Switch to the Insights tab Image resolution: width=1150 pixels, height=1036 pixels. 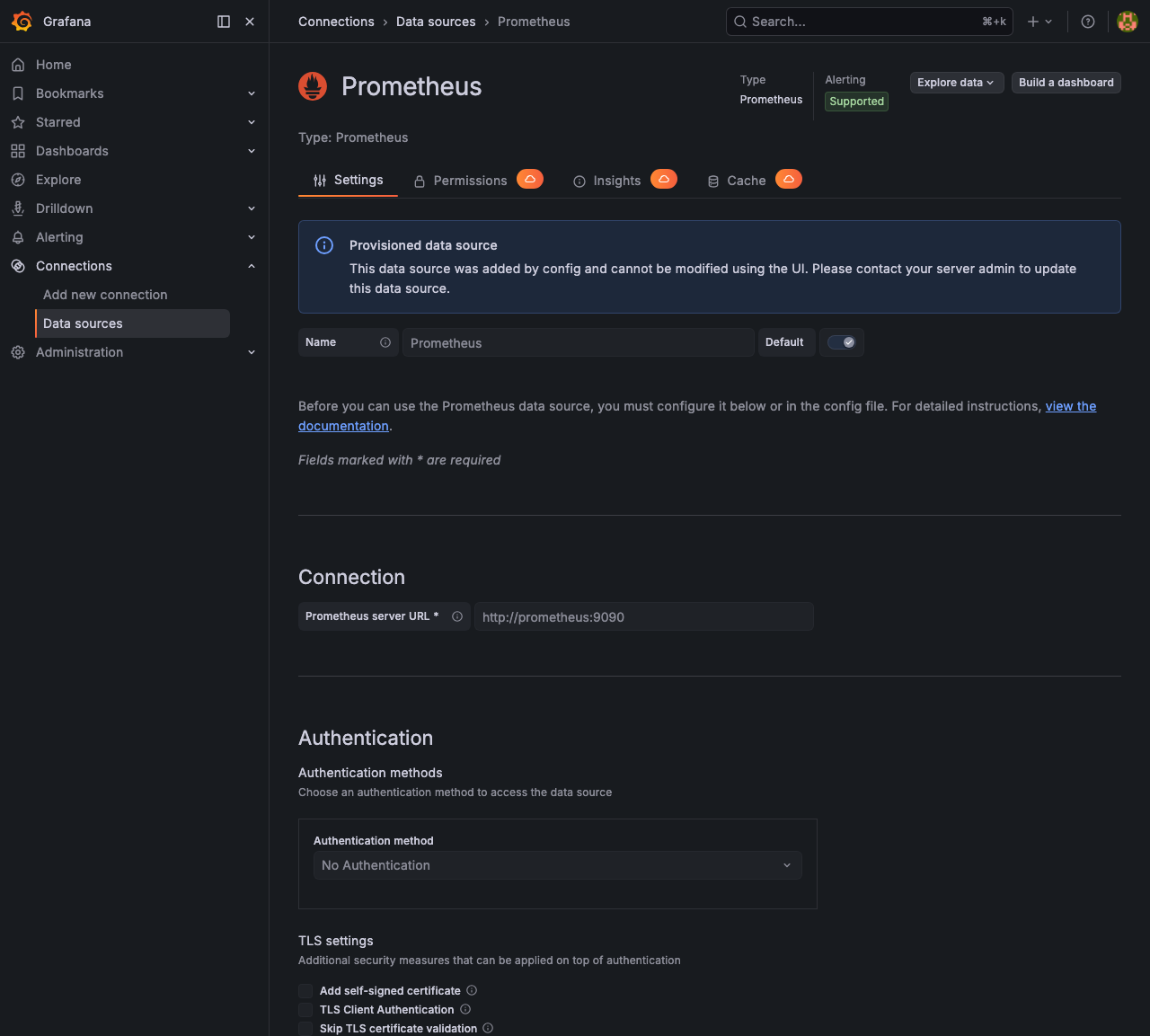point(624,180)
